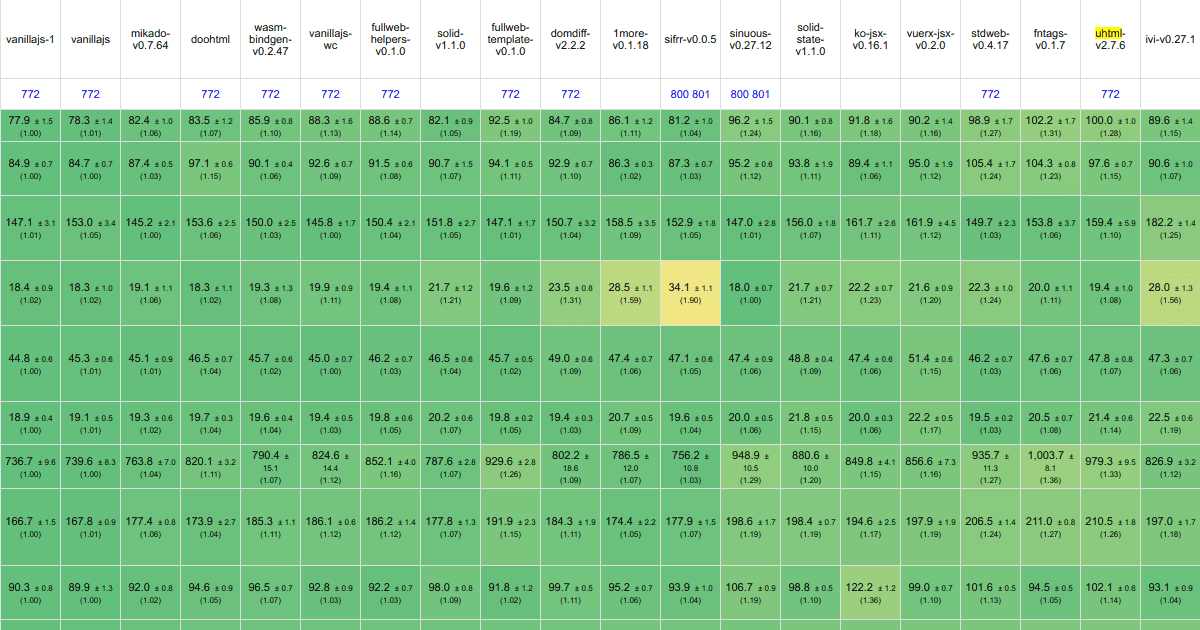
Task: Click the 800 801 issue links under sinuous-v0.27.12
Action: click(750, 93)
